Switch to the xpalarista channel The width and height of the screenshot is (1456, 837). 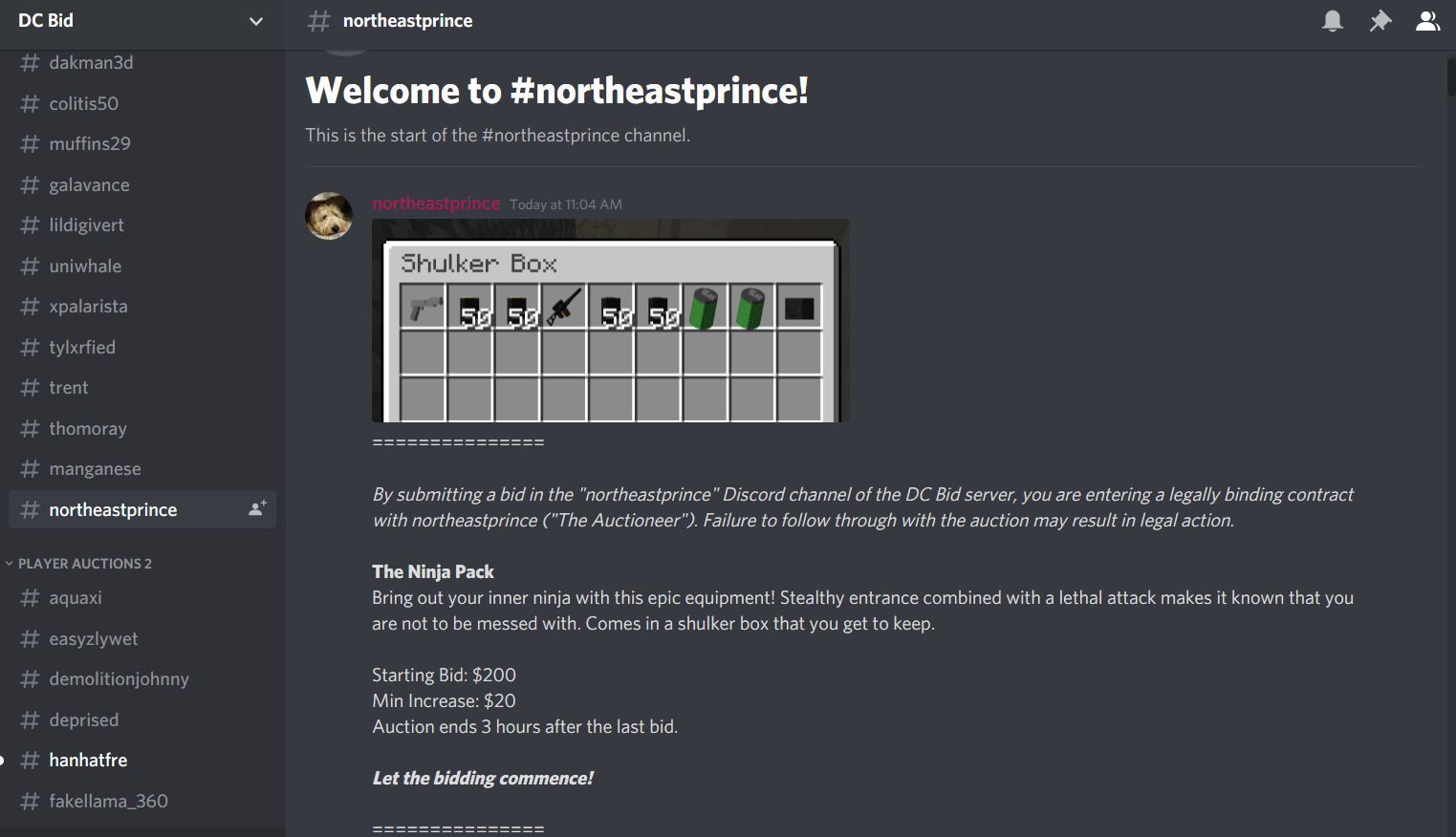142,306
